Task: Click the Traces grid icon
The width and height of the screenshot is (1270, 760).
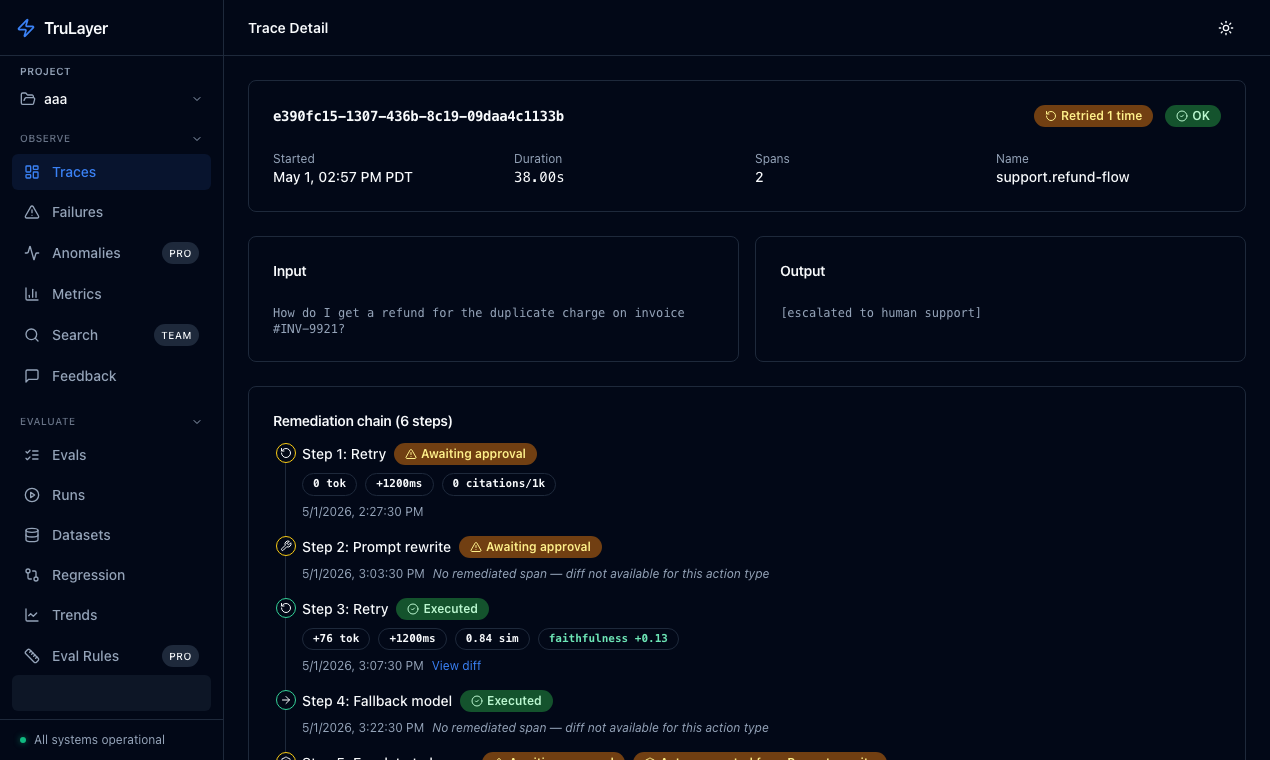Action: click(32, 172)
